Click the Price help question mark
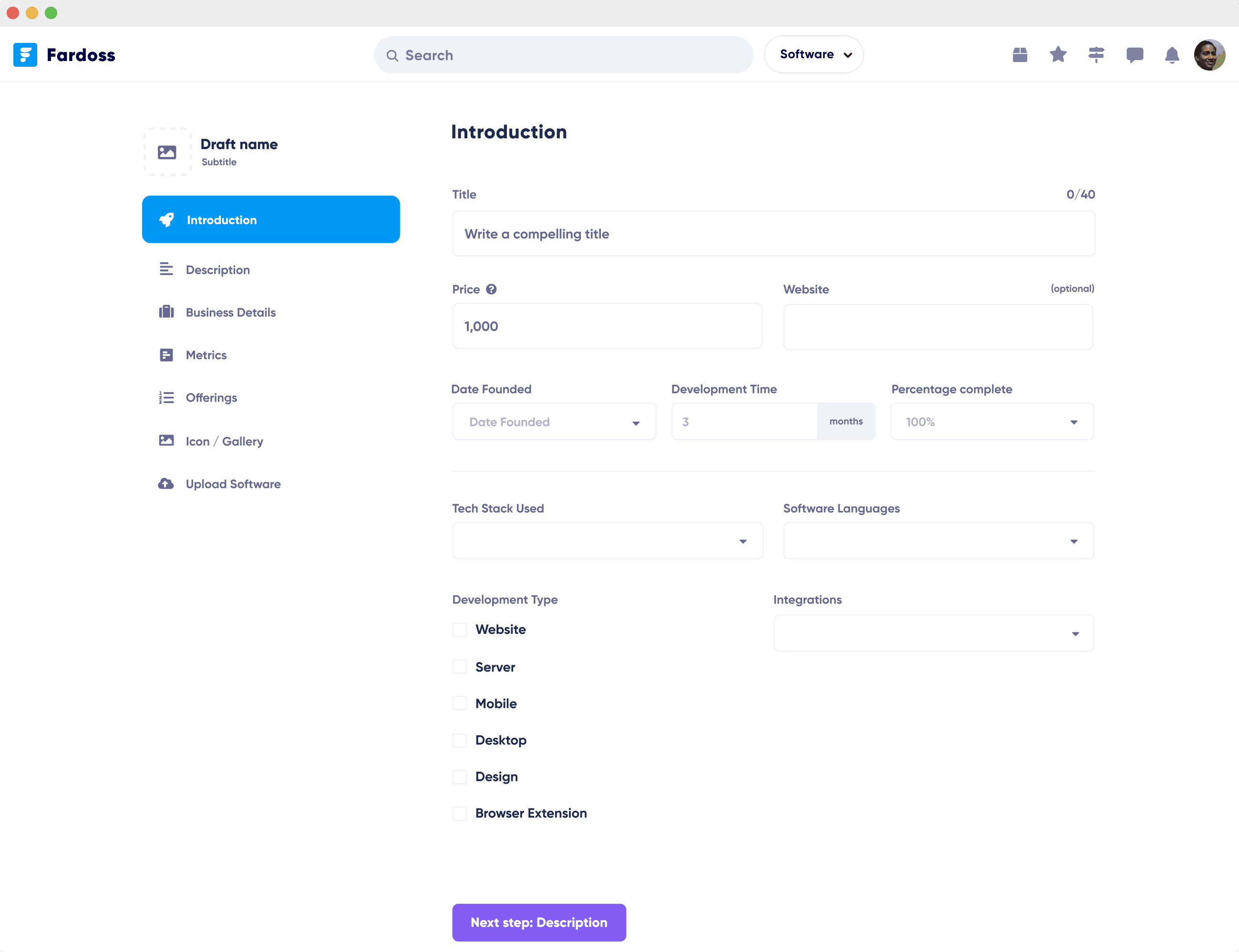 tap(491, 289)
